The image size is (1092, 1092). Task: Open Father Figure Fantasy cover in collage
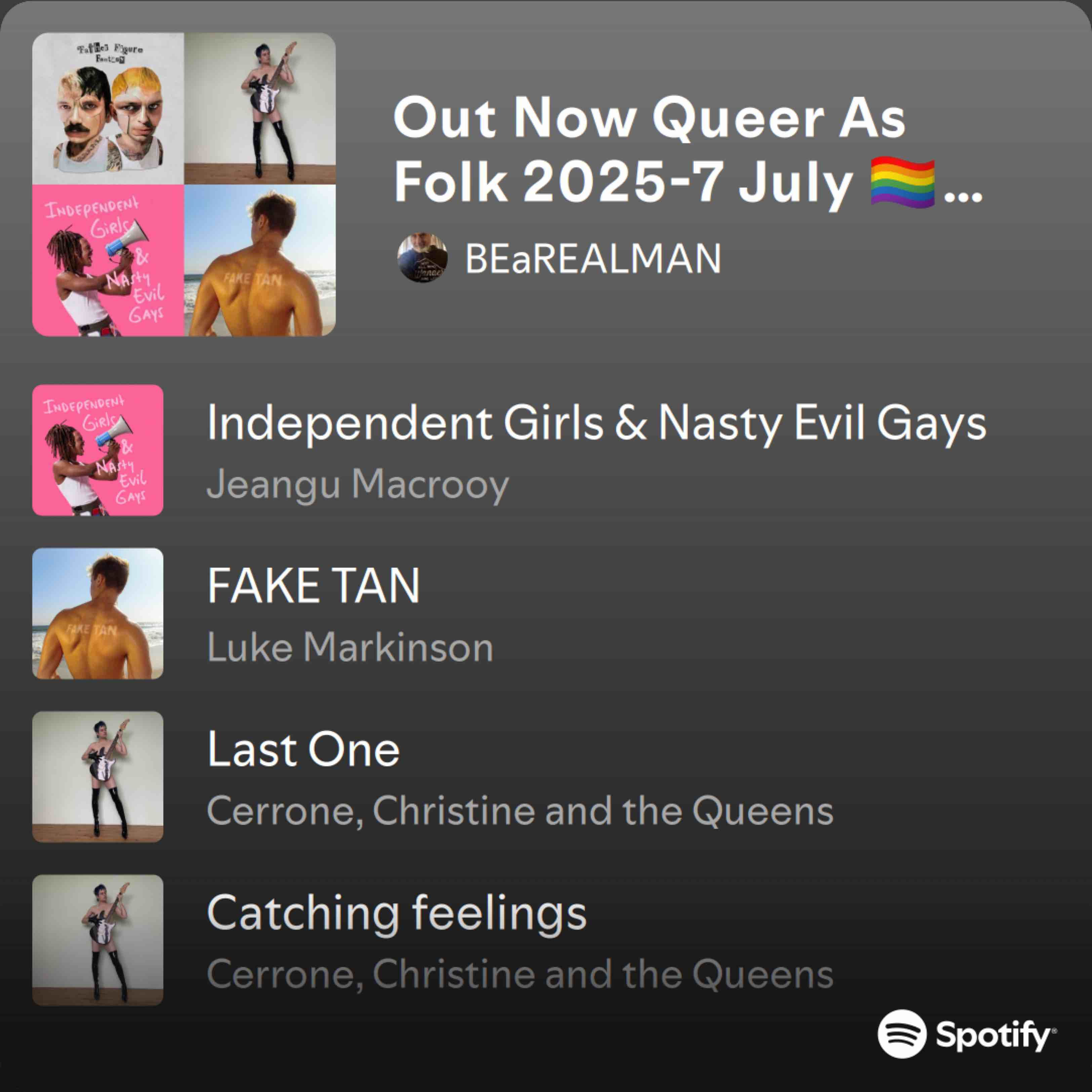point(108,109)
